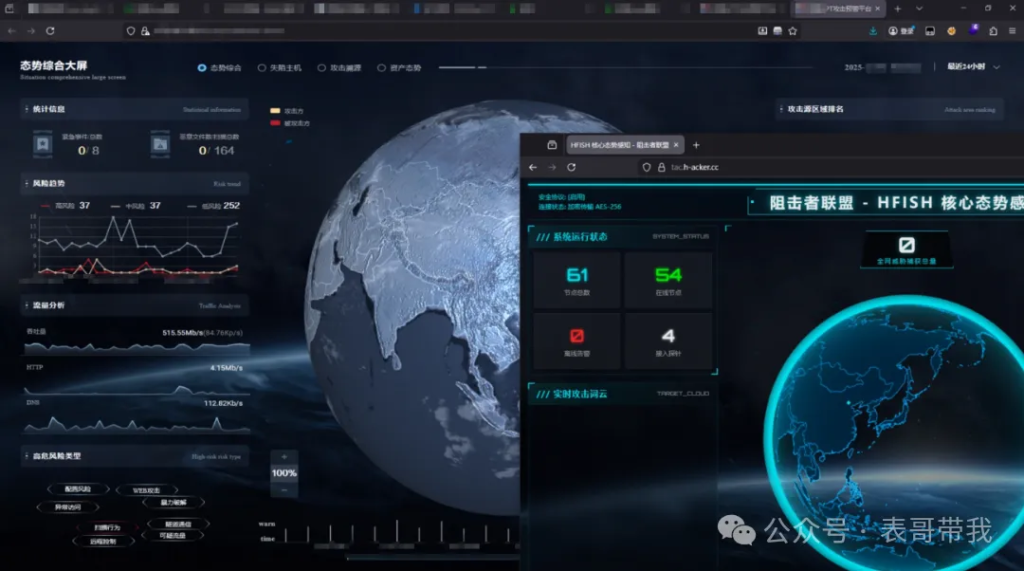
Task: Click the reload icon in the front browser
Action: tap(572, 167)
